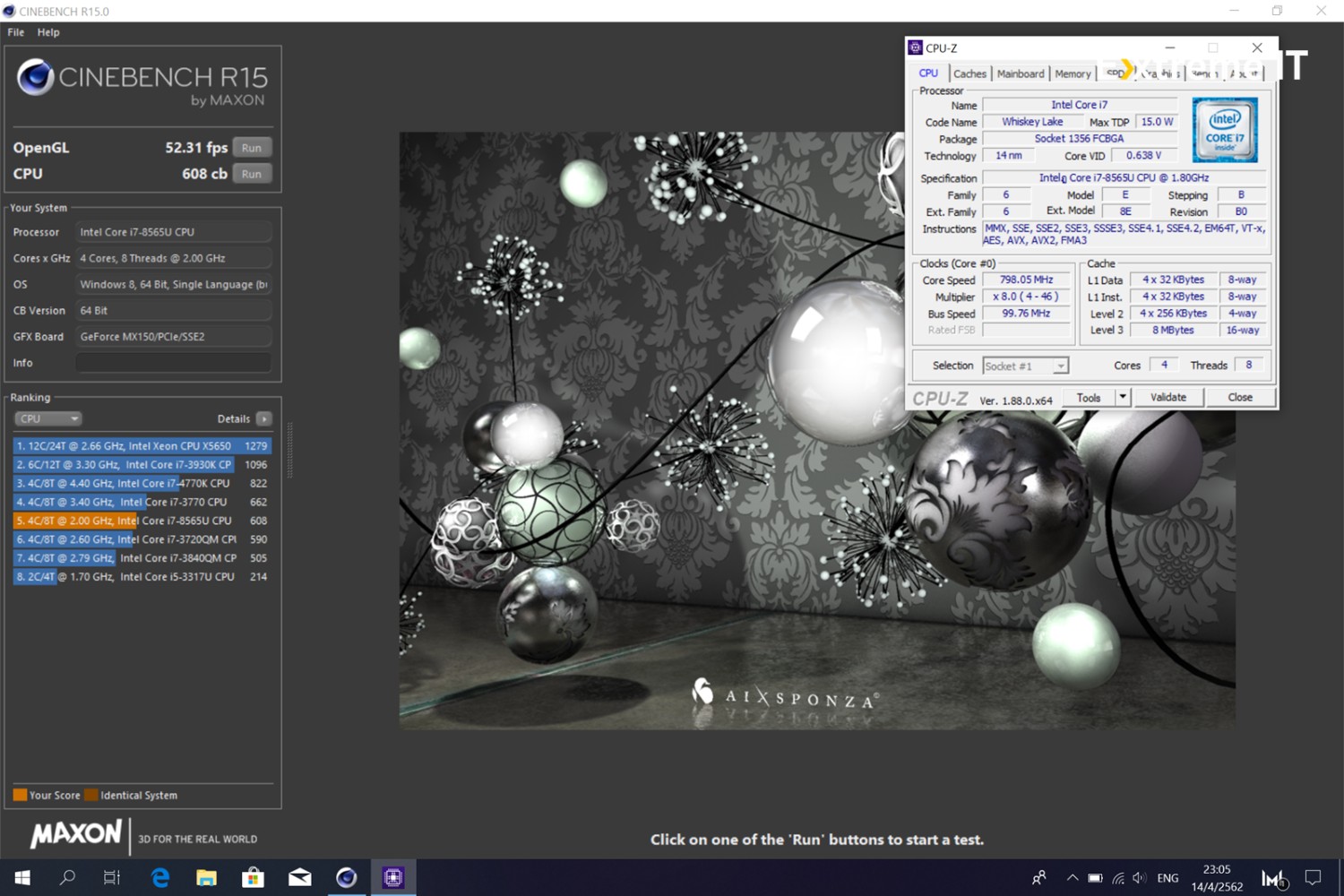Image resolution: width=1344 pixels, height=896 pixels.
Task: Click the Cinebench title bar icon
Action: [9, 11]
